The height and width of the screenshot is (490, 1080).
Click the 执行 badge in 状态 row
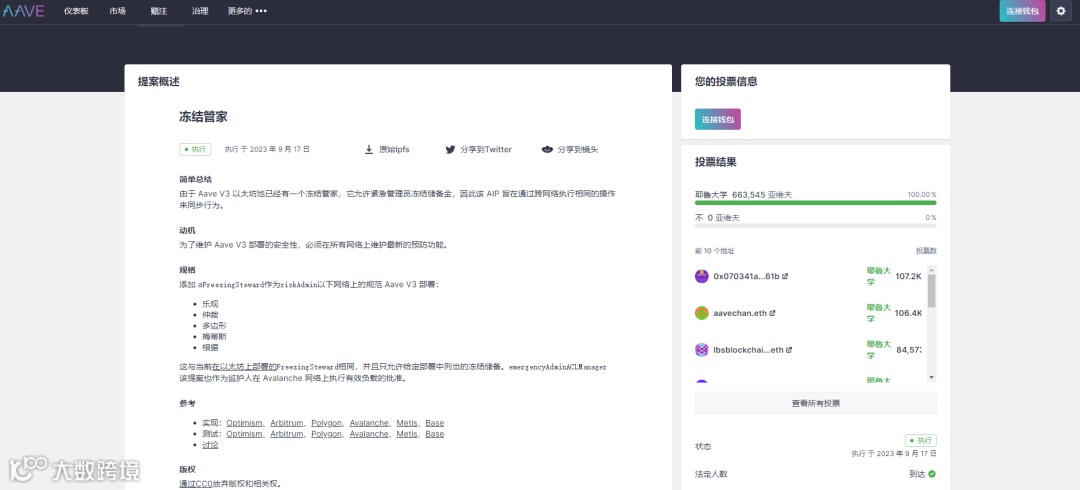(921, 440)
